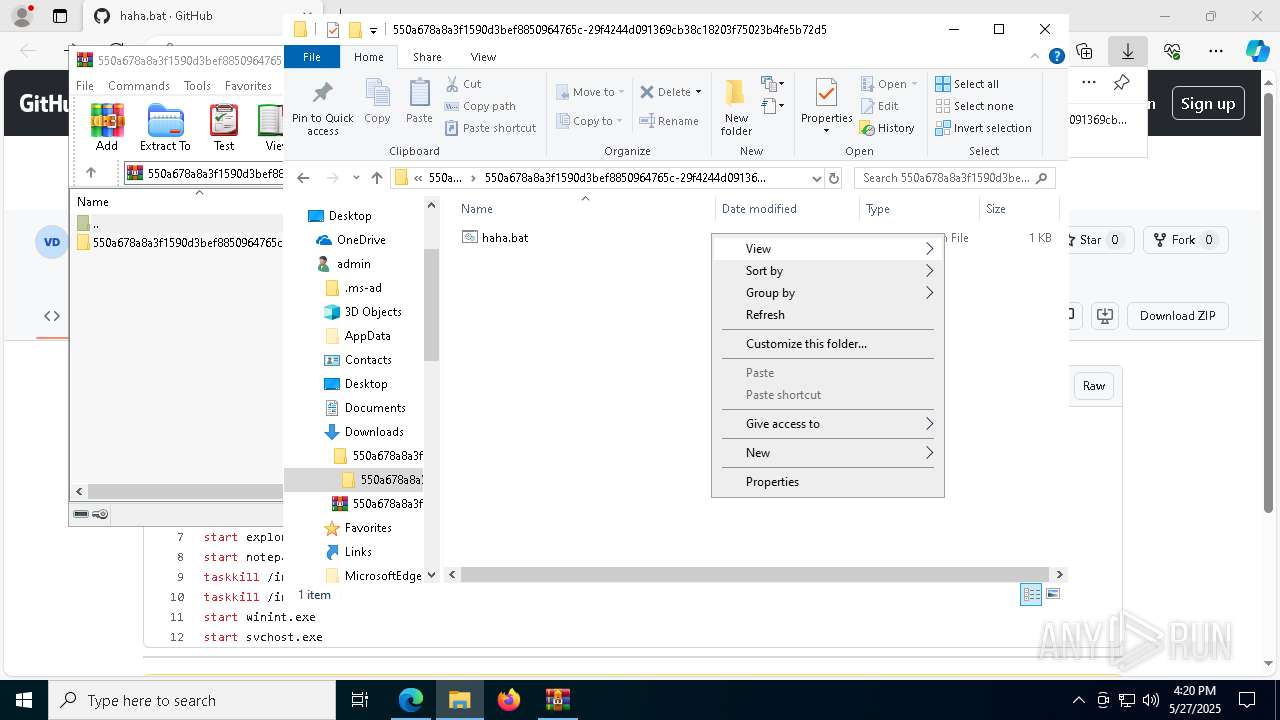This screenshot has width=1280, height=720.
Task: Click Download ZIP on GitHub page
Action: tap(1177, 316)
